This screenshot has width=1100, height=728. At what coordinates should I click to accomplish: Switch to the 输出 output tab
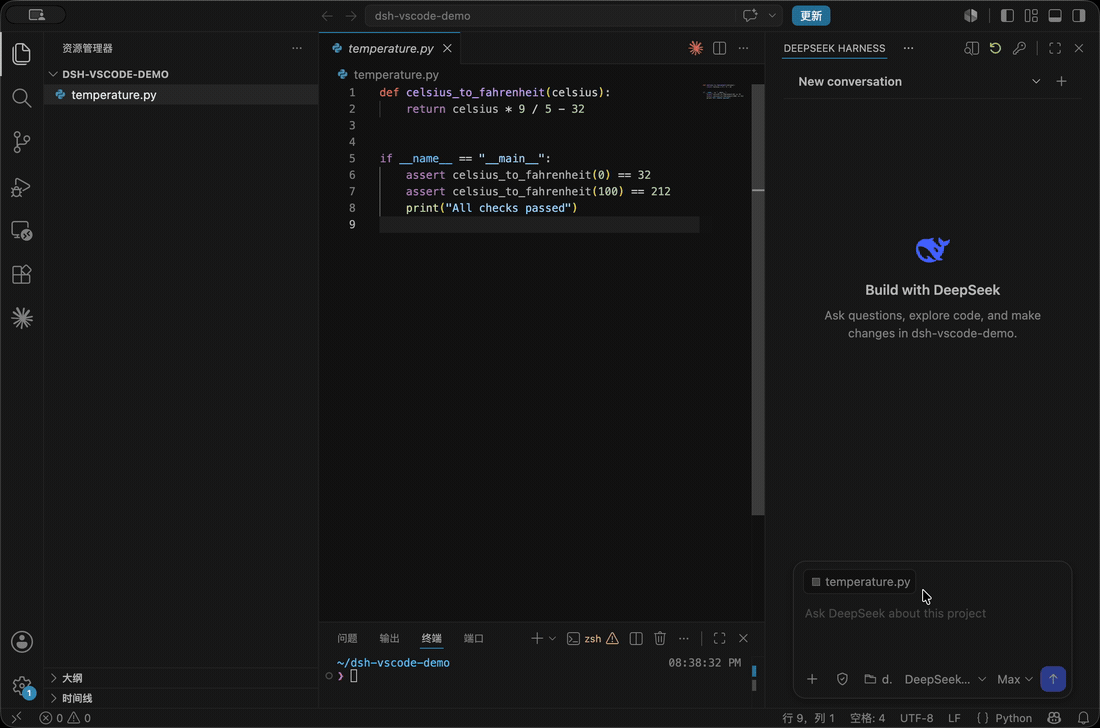click(x=389, y=638)
